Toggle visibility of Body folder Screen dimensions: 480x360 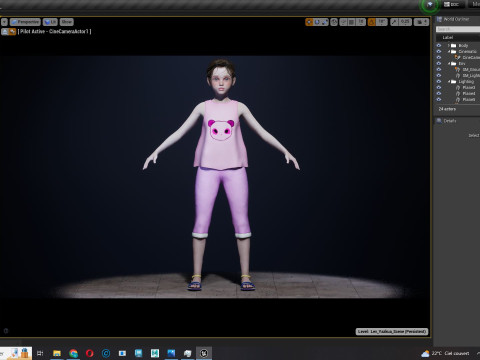point(439,45)
